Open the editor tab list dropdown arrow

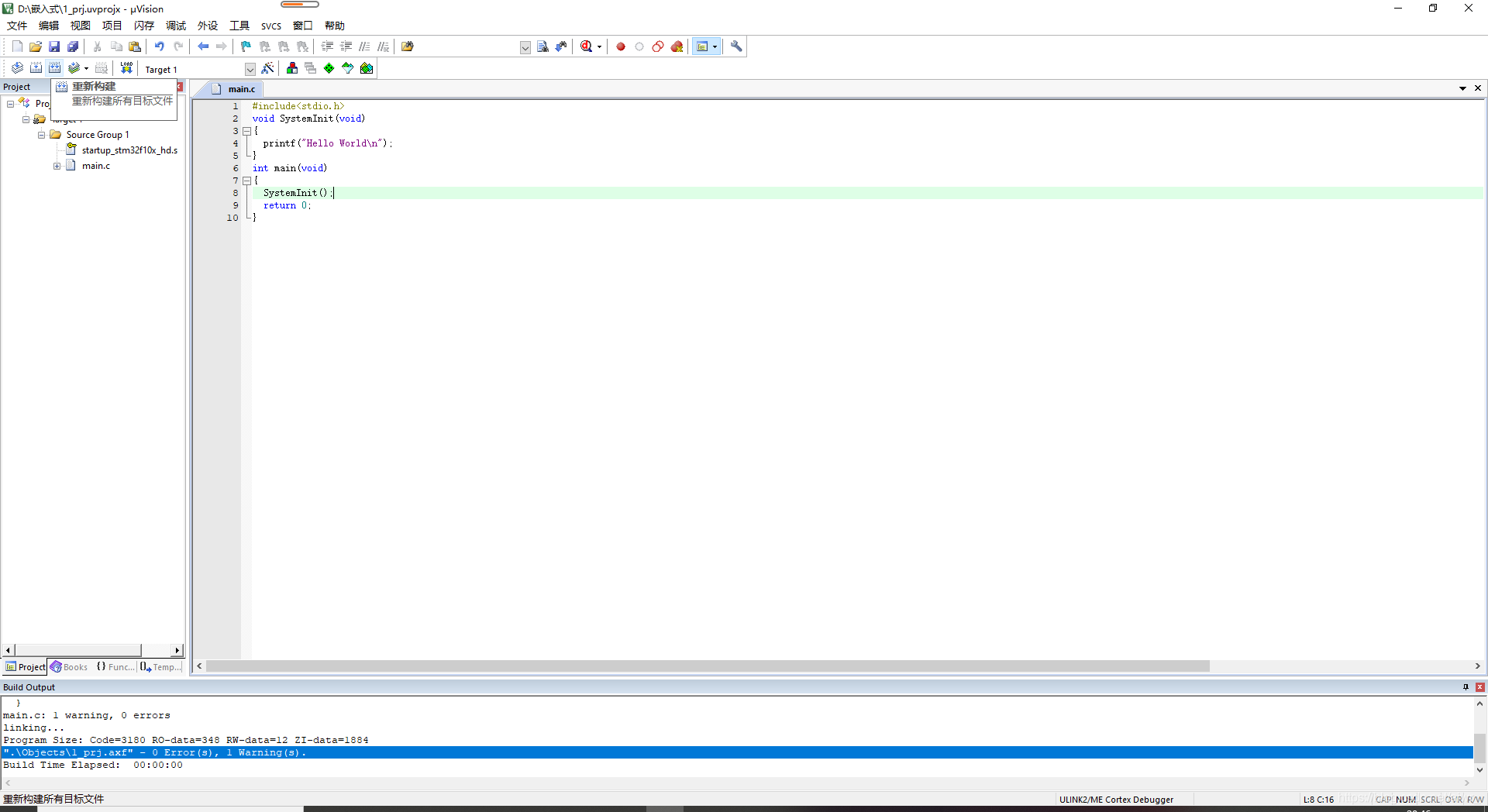(x=1462, y=88)
